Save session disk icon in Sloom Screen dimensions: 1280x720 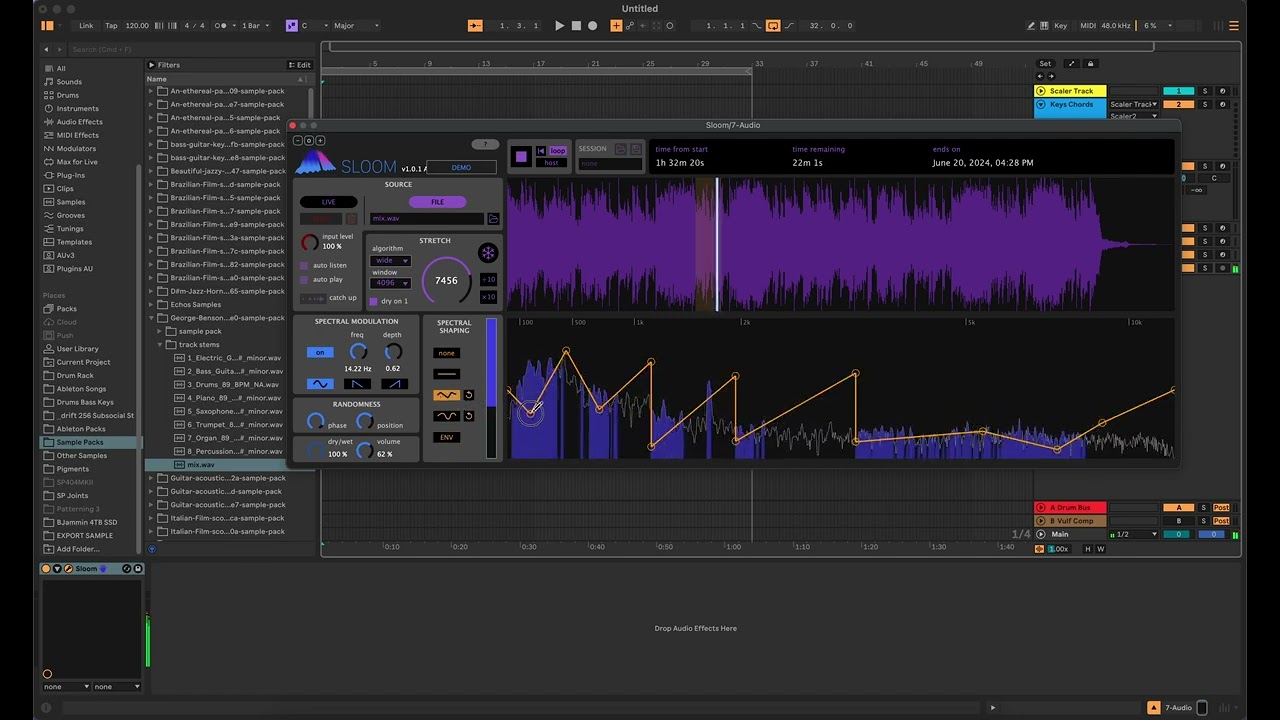pyautogui.click(x=635, y=149)
